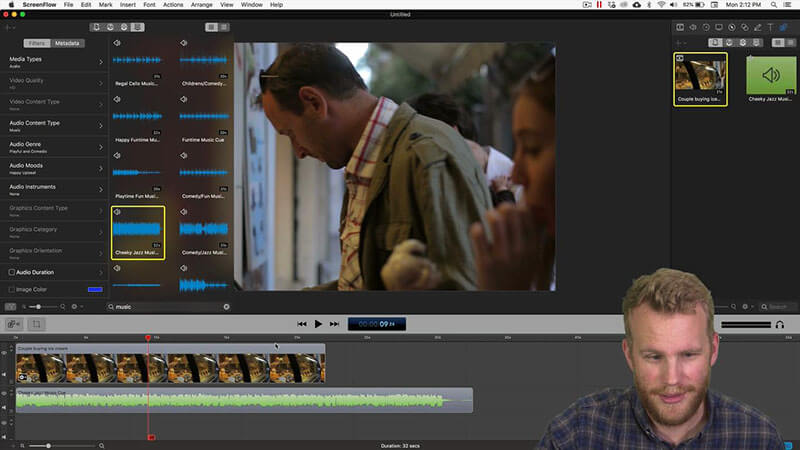Play the timeline preview
Viewport: 800px width, 450px height.
318,324
